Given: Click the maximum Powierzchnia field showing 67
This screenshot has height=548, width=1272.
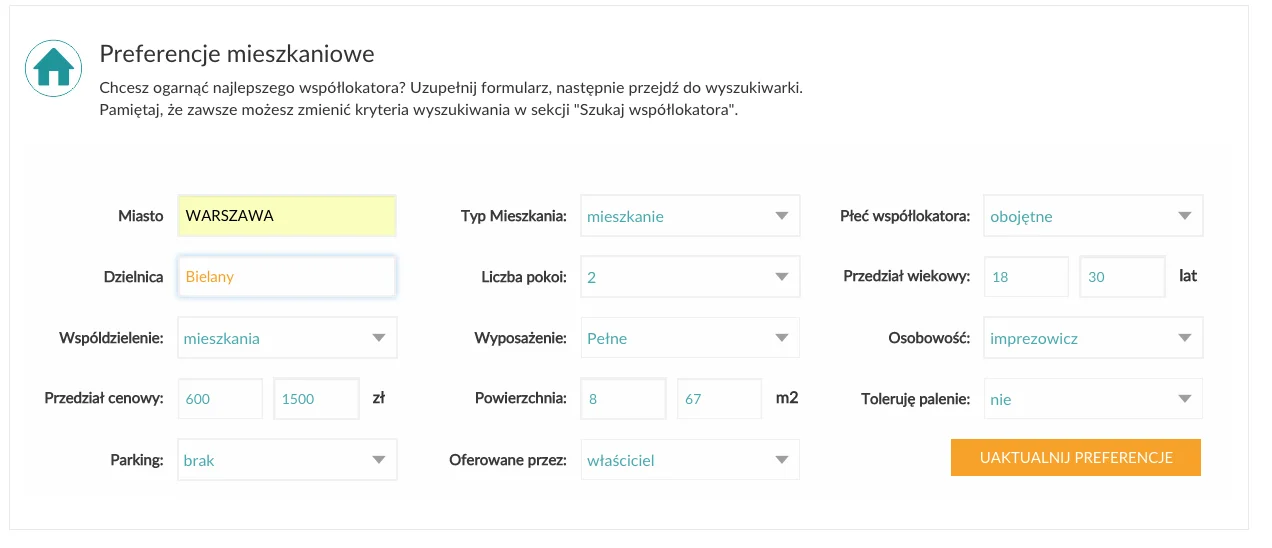Looking at the screenshot, I should point(720,399).
